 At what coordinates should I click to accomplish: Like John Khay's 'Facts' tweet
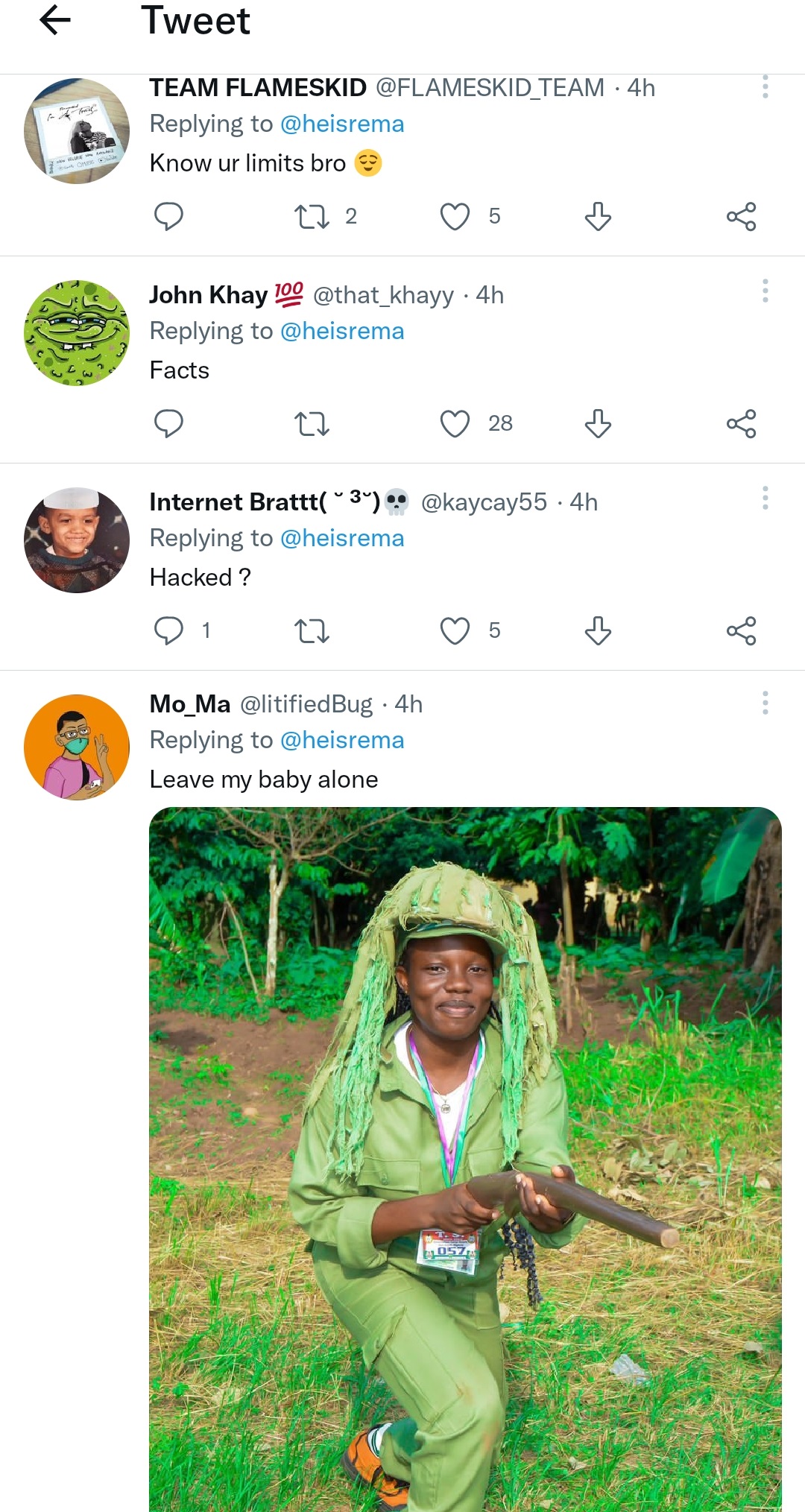tap(455, 423)
